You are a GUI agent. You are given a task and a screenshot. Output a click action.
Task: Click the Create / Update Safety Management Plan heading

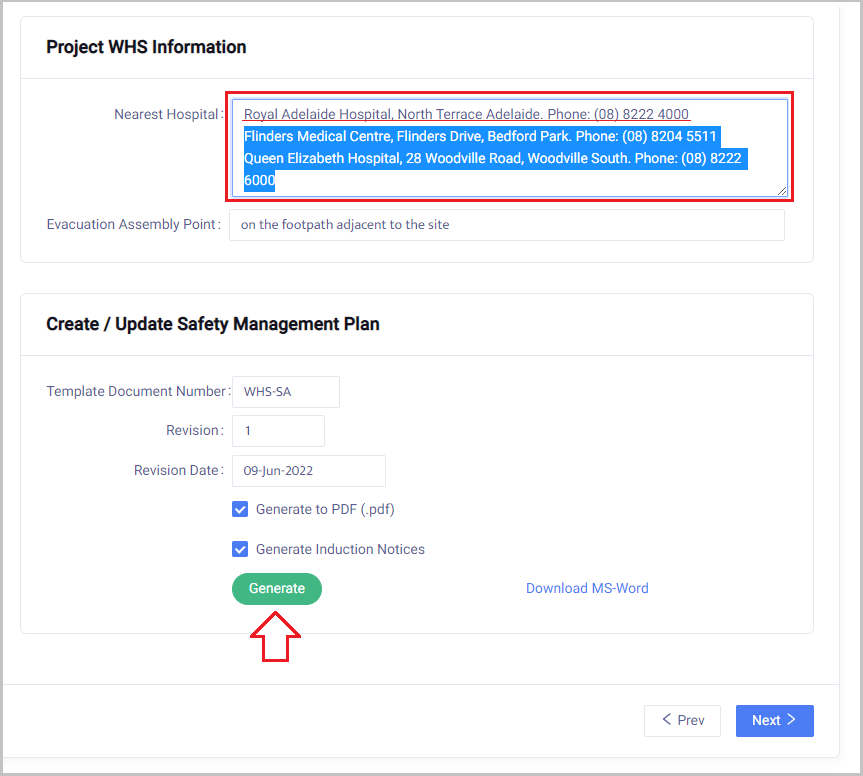pyautogui.click(x=213, y=324)
